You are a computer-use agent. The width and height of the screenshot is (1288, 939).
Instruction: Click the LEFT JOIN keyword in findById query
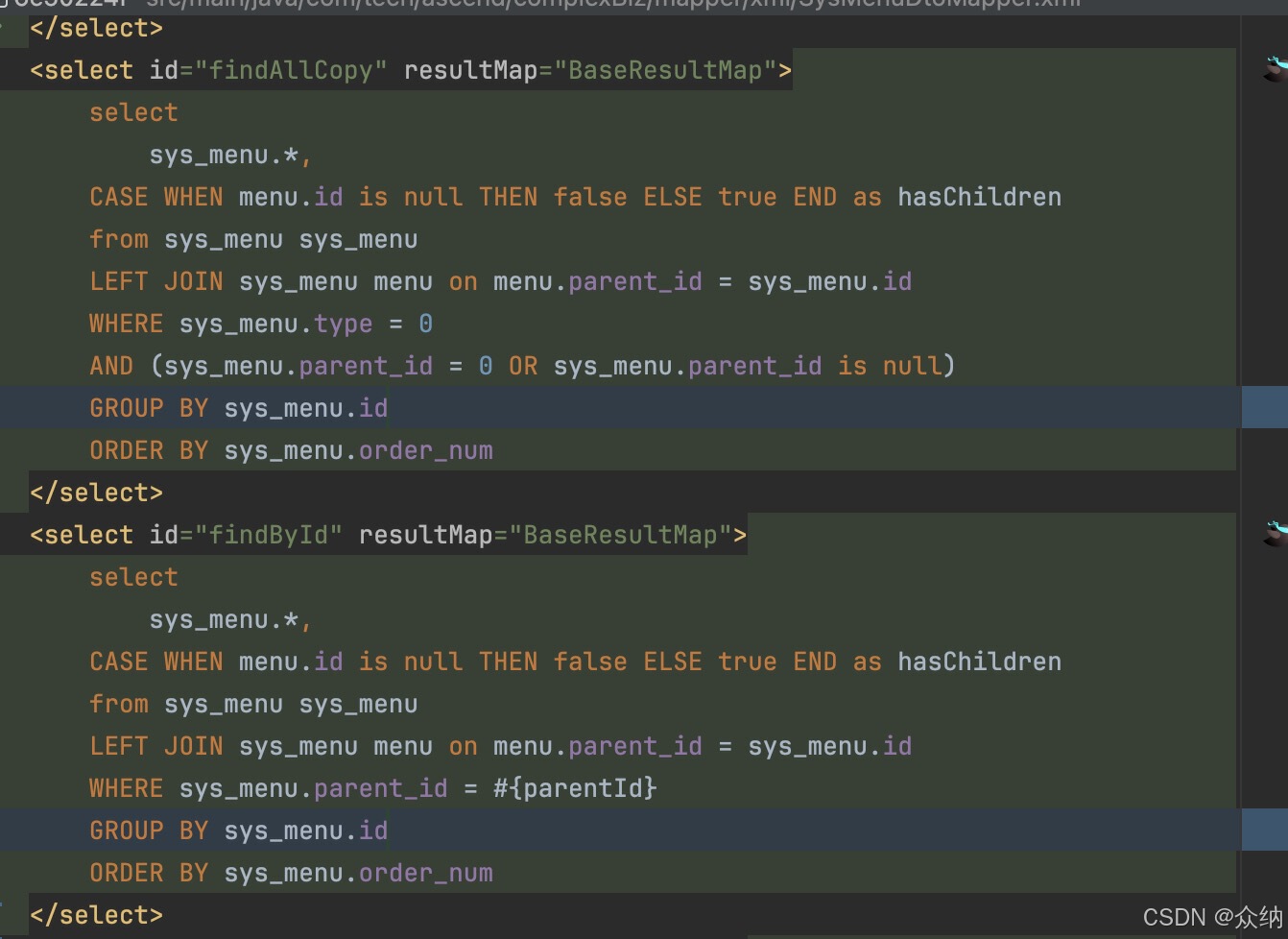156,746
